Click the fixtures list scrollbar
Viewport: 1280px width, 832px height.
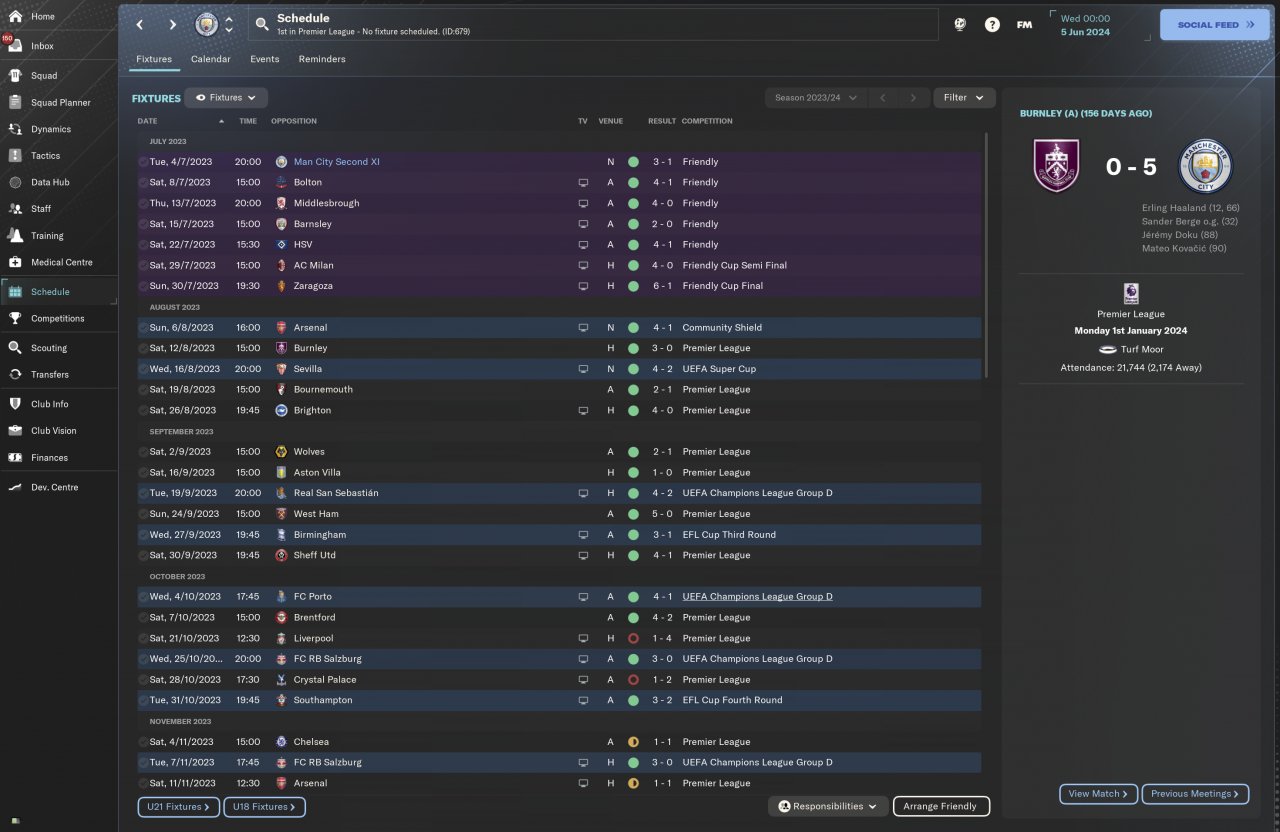(x=985, y=256)
